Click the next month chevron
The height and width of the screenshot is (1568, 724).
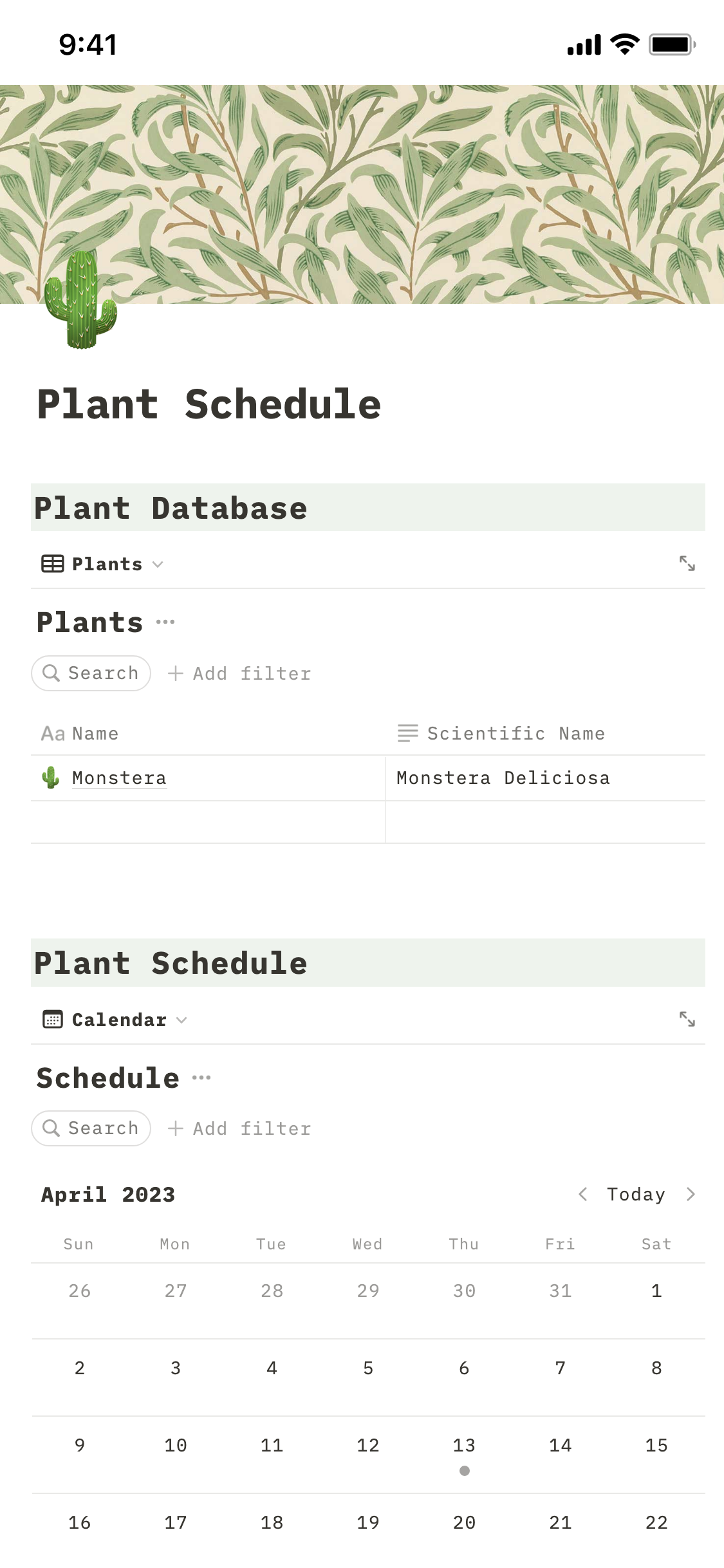pyautogui.click(x=692, y=1194)
